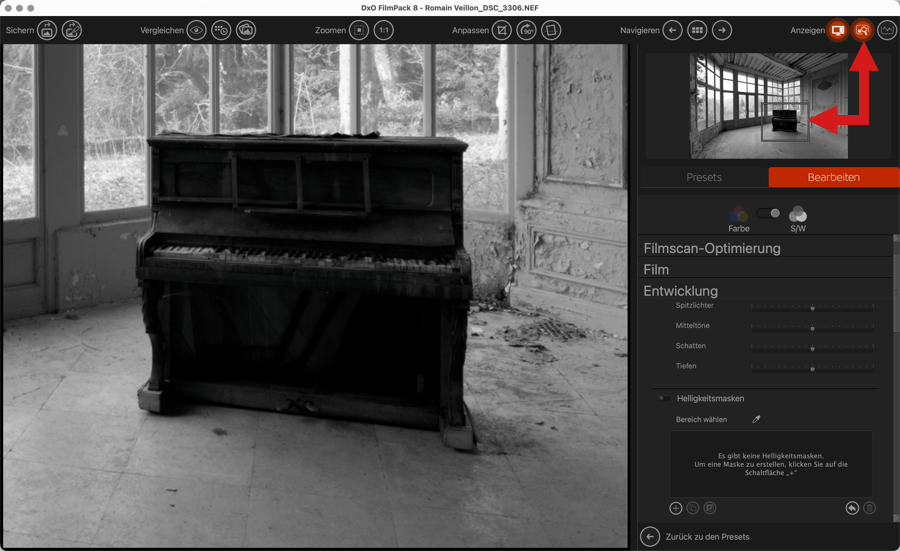Image resolution: width=900 pixels, height=551 pixels.
Task: Rotate the image 90 degrees
Action: click(x=526, y=31)
